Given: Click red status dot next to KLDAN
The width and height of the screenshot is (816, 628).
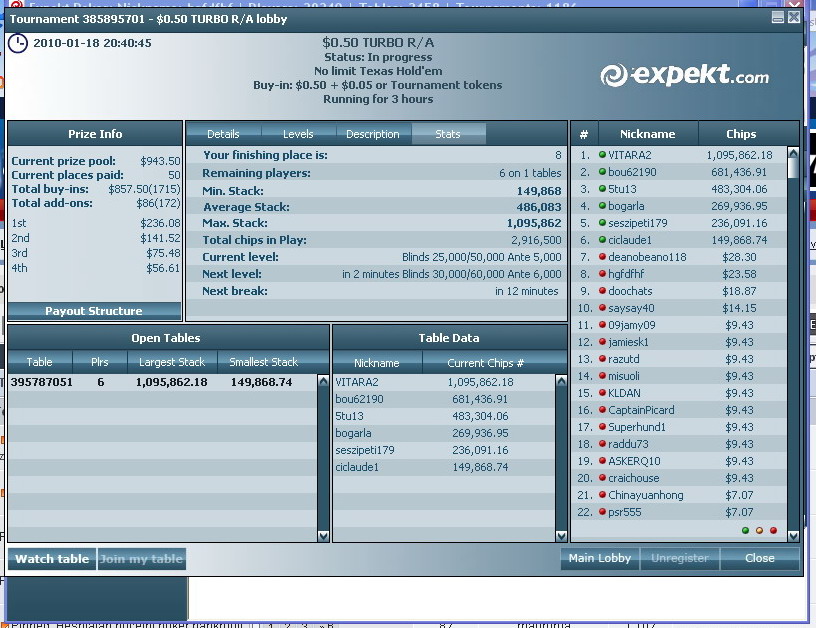Looking at the screenshot, I should 602,393.
